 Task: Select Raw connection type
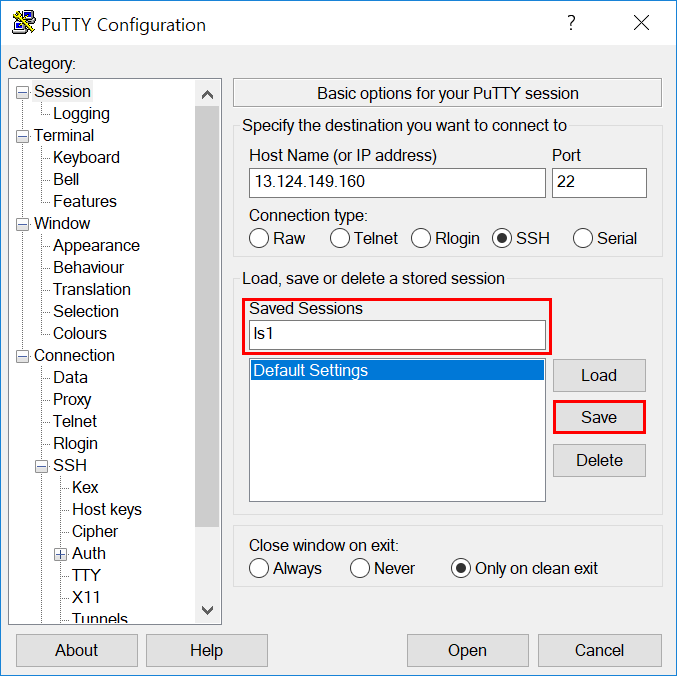click(x=259, y=238)
